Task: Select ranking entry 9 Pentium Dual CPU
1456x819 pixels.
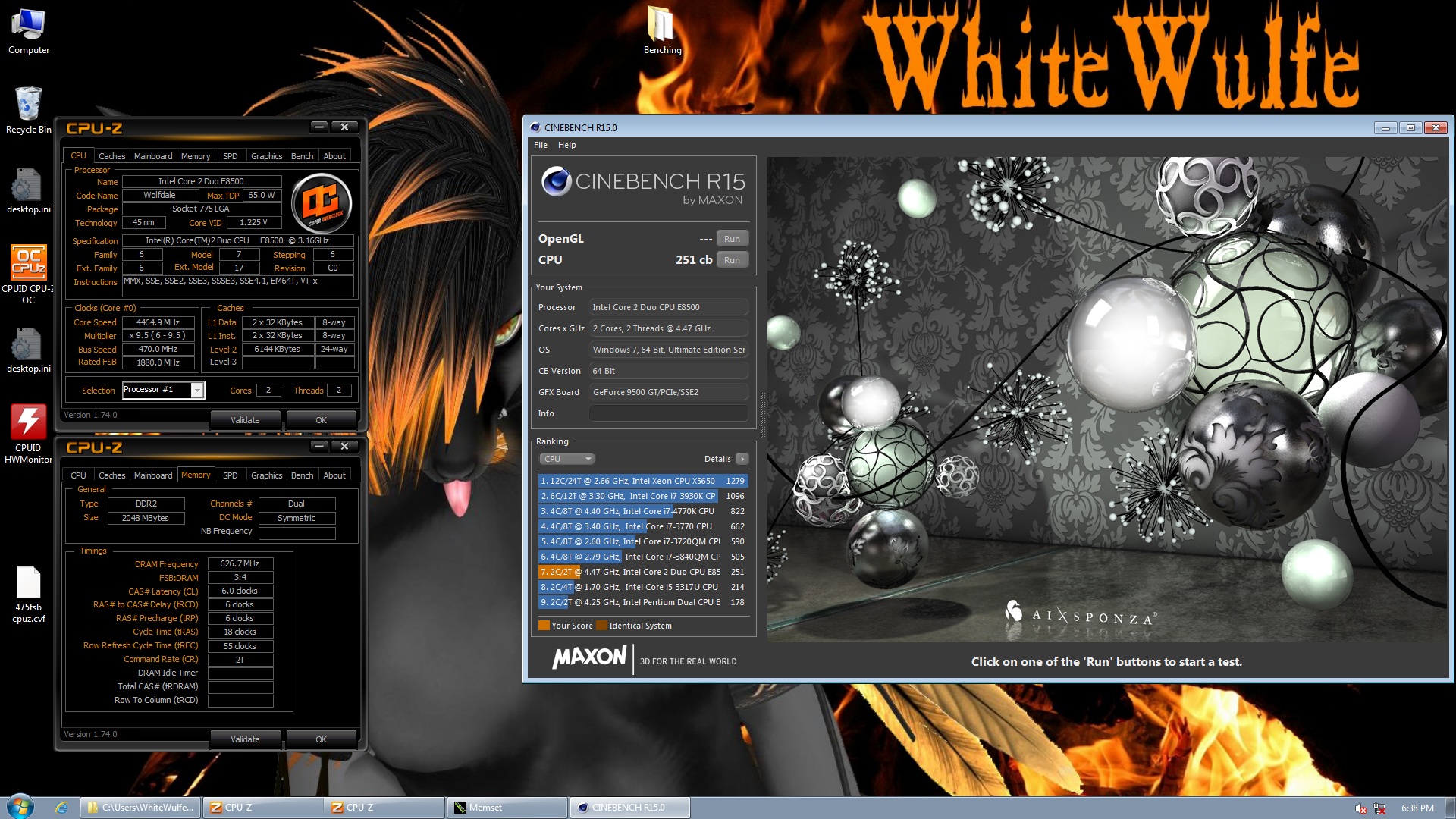Action: pyautogui.click(x=643, y=602)
